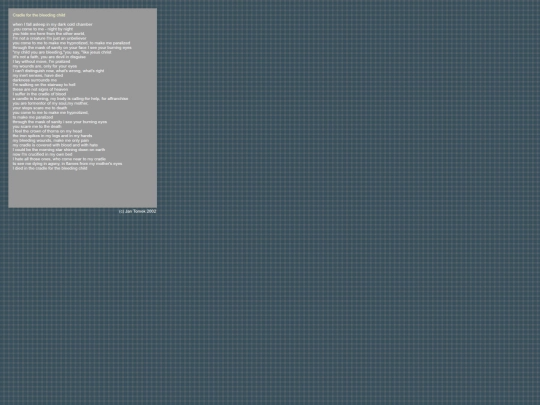Click the line 'my cradle is covered with blood and with hate'
Image resolution: width=540 pixels, height=405 pixels.
(x=55, y=145)
